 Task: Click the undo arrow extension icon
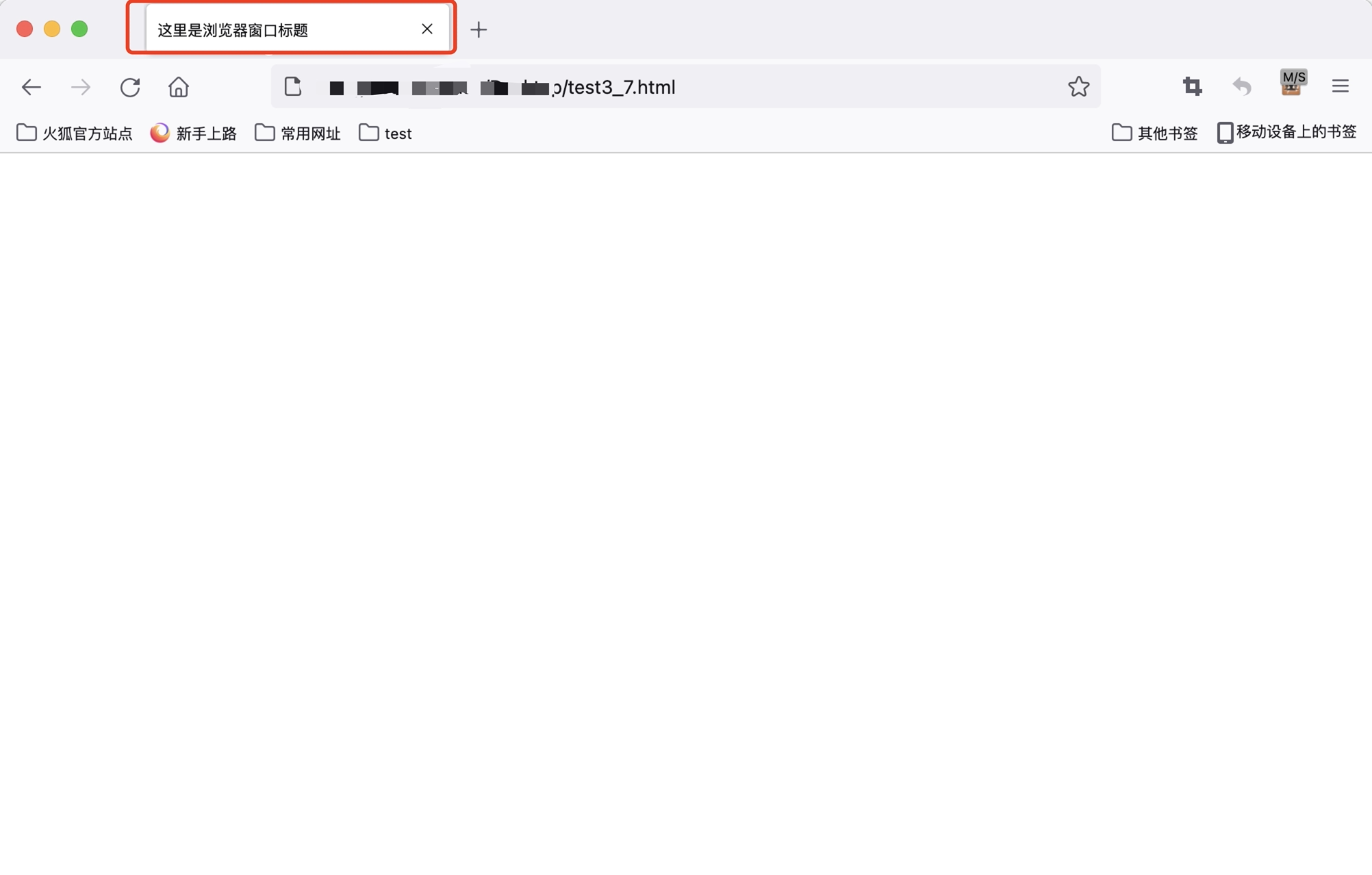pyautogui.click(x=1242, y=86)
